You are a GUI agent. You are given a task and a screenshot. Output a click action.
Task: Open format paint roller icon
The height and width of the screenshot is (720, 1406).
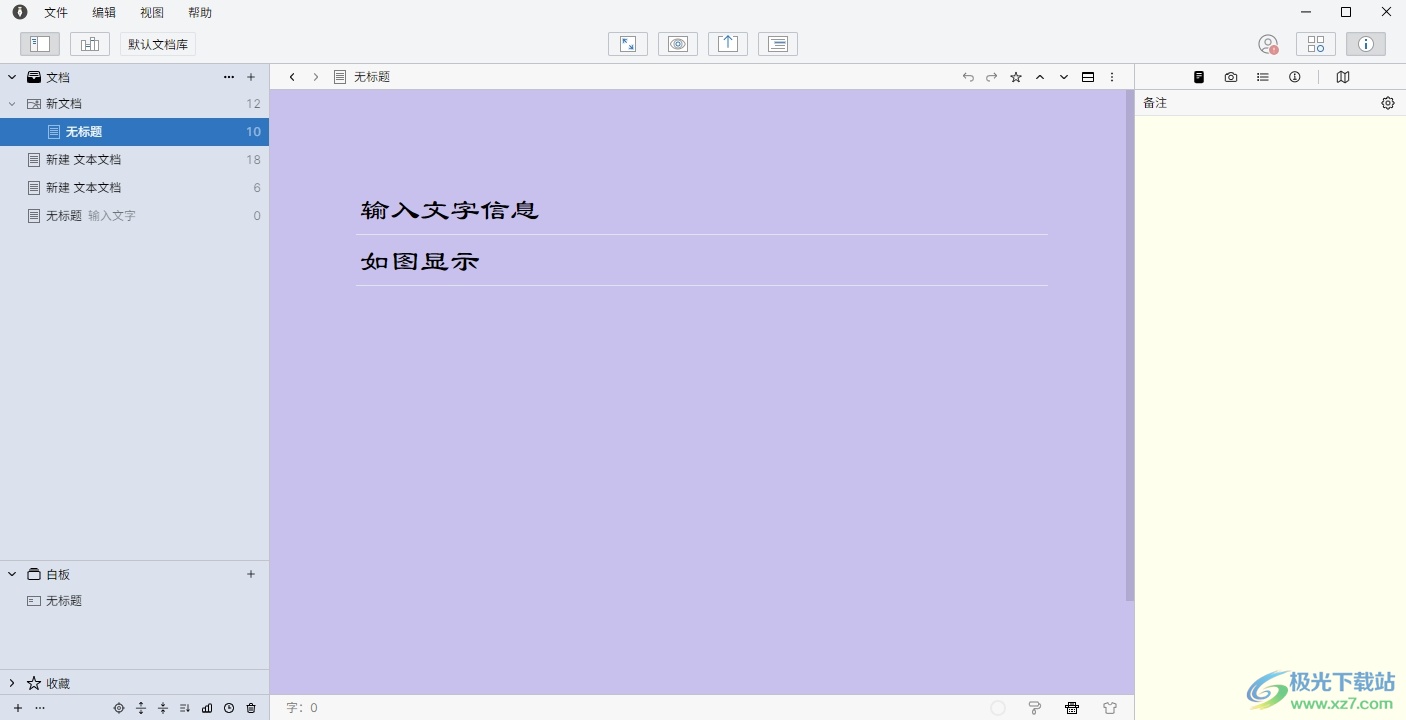(1035, 708)
